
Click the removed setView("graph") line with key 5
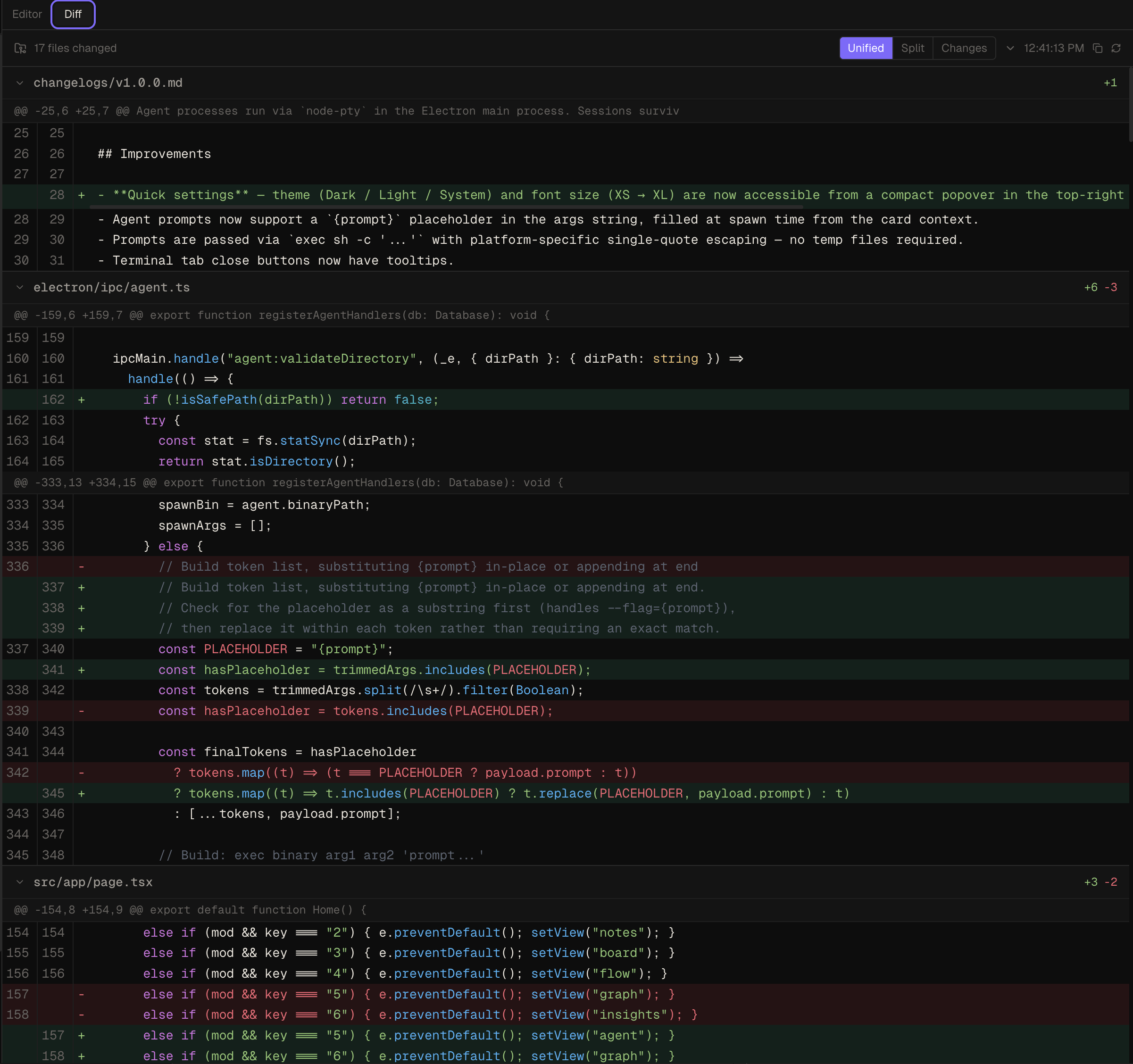(566, 995)
